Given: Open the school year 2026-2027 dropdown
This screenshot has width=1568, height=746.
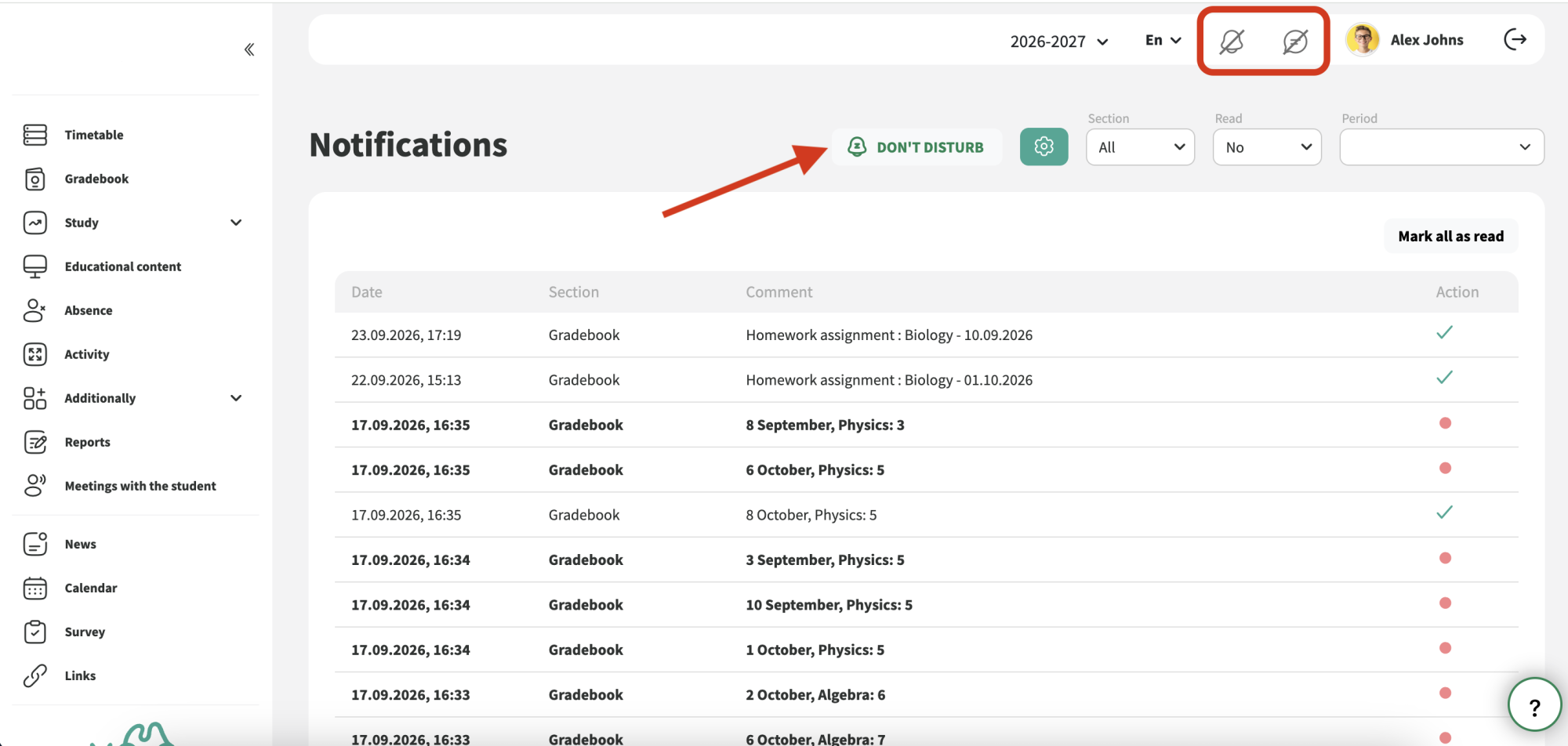Looking at the screenshot, I should coord(1058,42).
